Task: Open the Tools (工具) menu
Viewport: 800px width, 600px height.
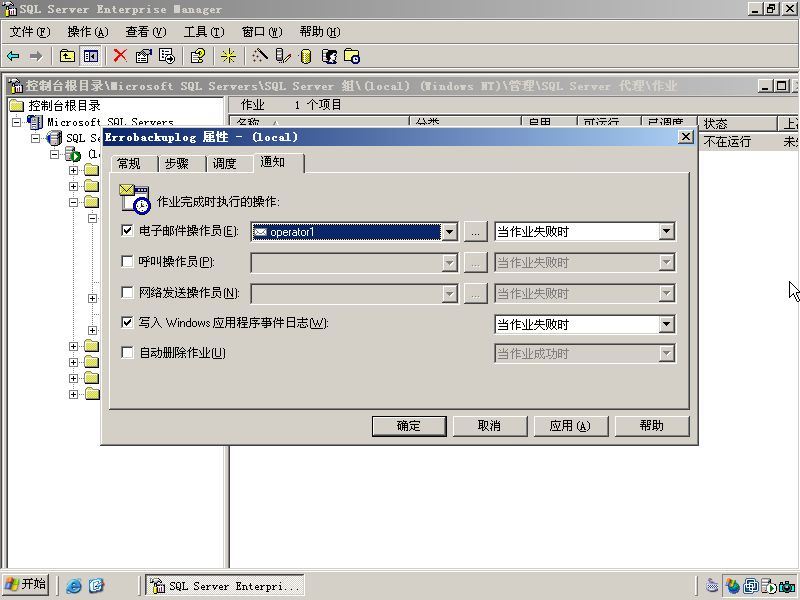Action: [204, 32]
